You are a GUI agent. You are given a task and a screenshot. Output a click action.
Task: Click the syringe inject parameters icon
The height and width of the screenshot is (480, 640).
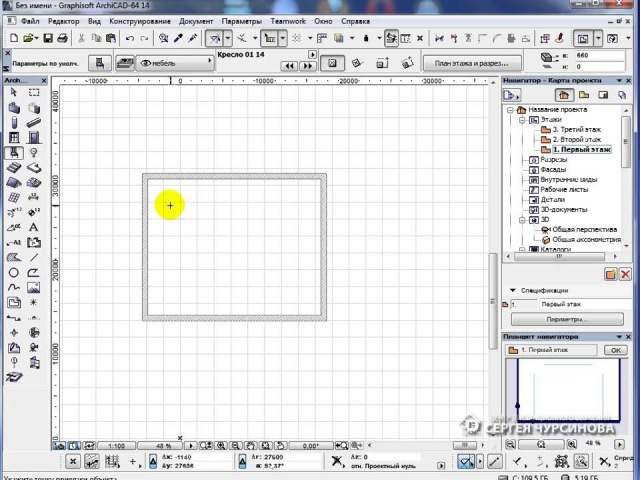coord(193,38)
